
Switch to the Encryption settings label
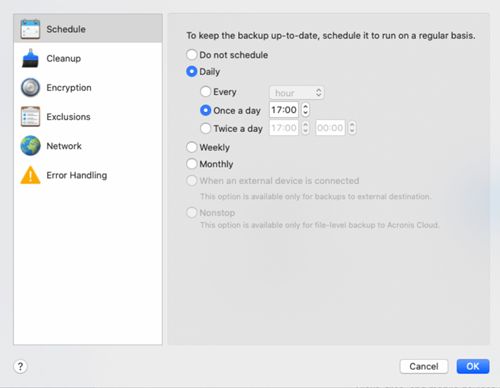pos(69,88)
